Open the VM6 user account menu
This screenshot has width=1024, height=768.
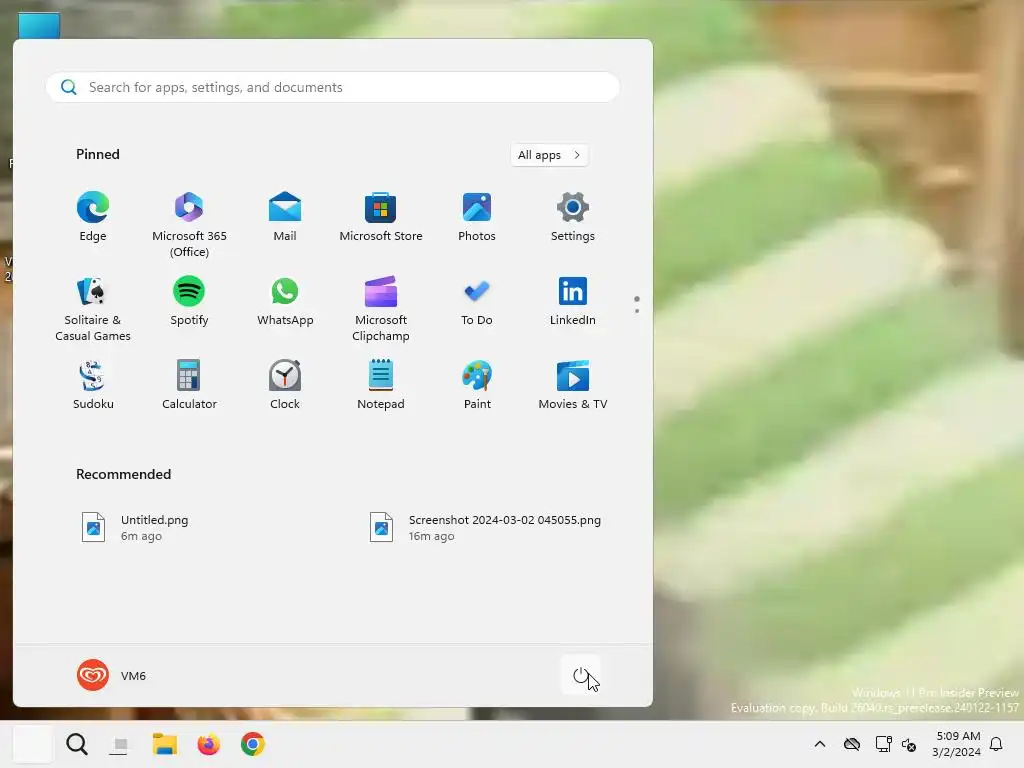pyautogui.click(x=112, y=675)
